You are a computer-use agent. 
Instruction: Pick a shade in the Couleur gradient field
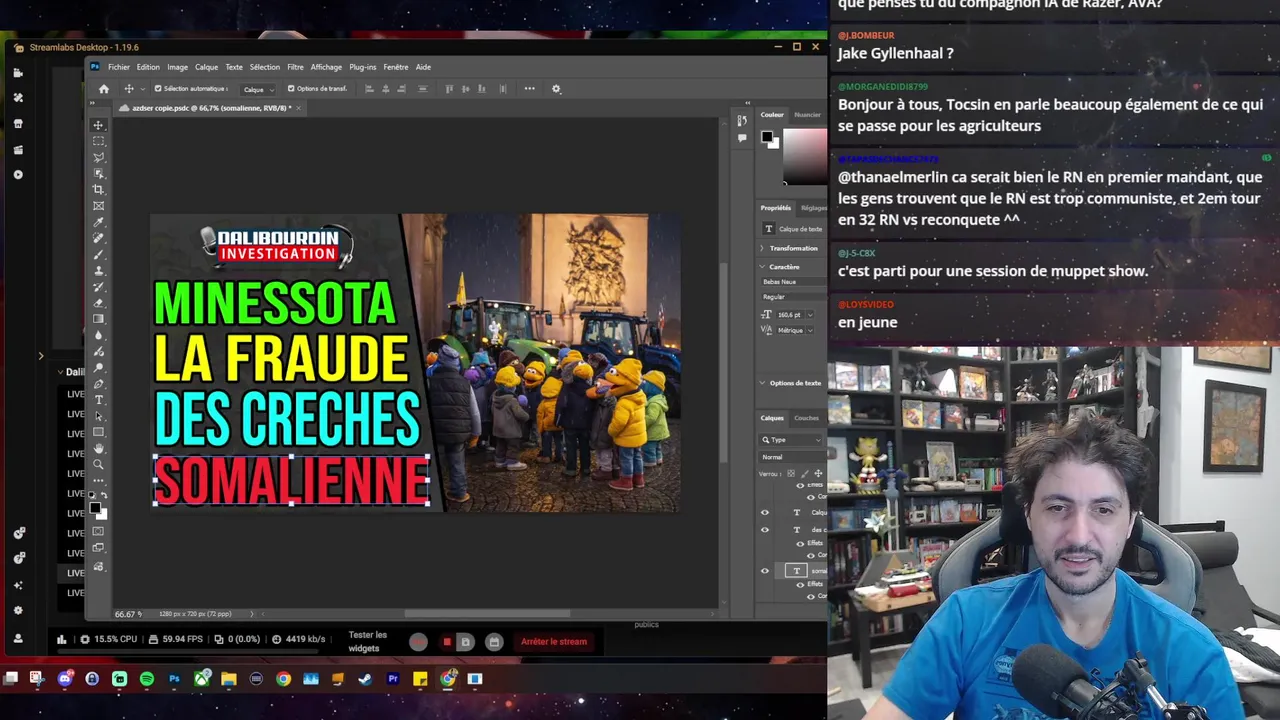804,155
